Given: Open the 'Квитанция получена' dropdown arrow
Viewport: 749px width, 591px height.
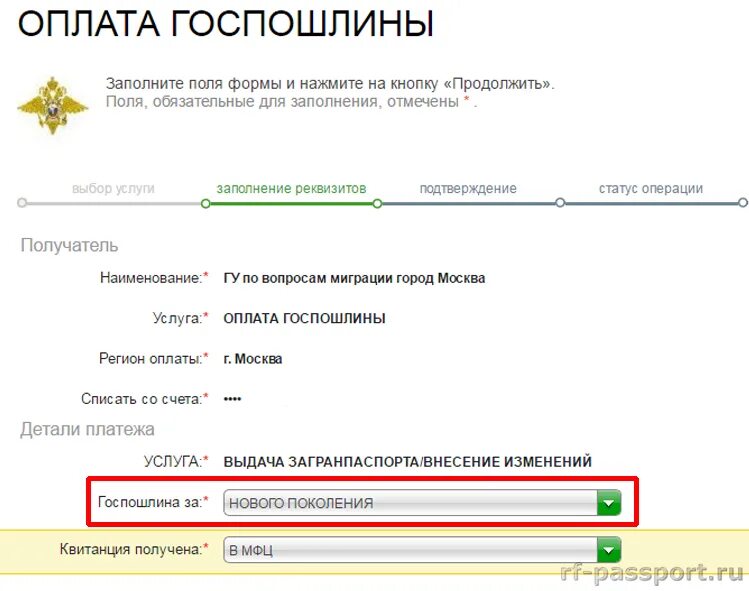Looking at the screenshot, I should [609, 550].
